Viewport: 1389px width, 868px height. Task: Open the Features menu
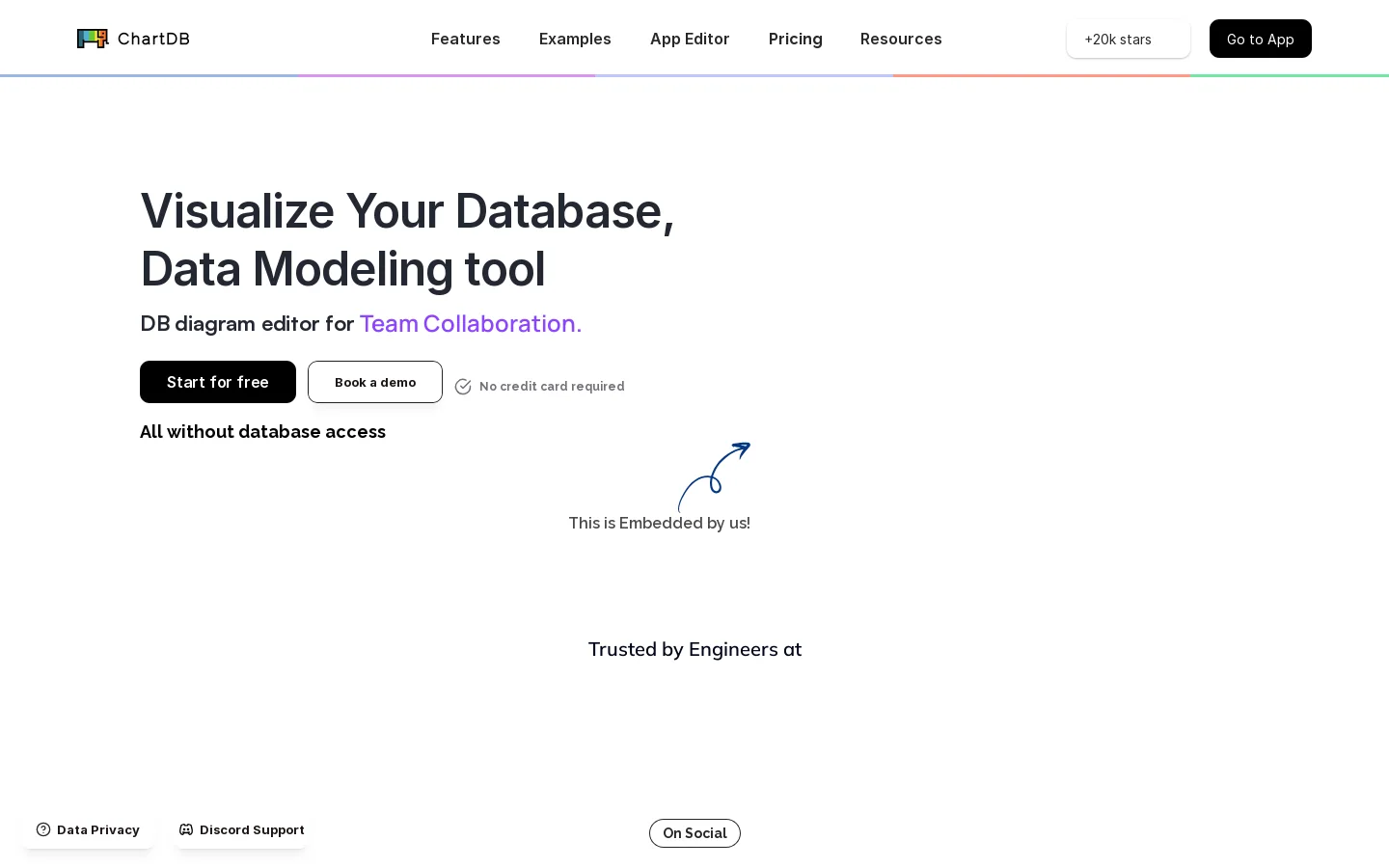(466, 39)
